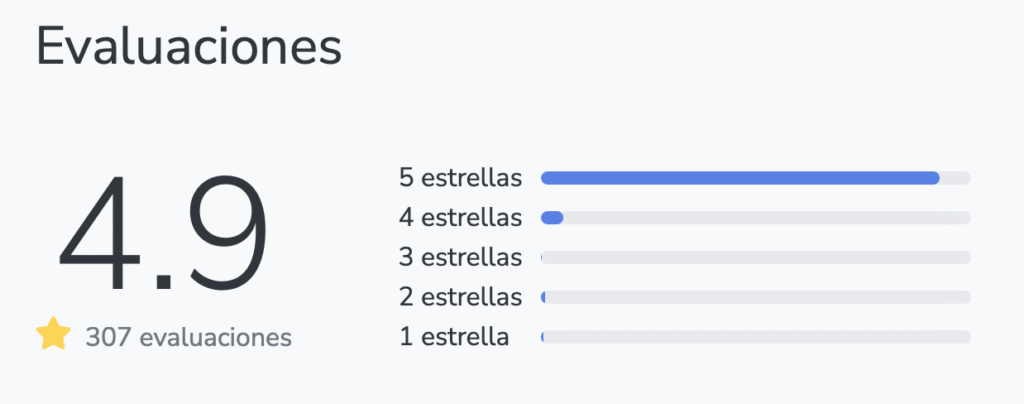
Task: Click the 4.9 average rating number
Action: [x=163, y=233]
